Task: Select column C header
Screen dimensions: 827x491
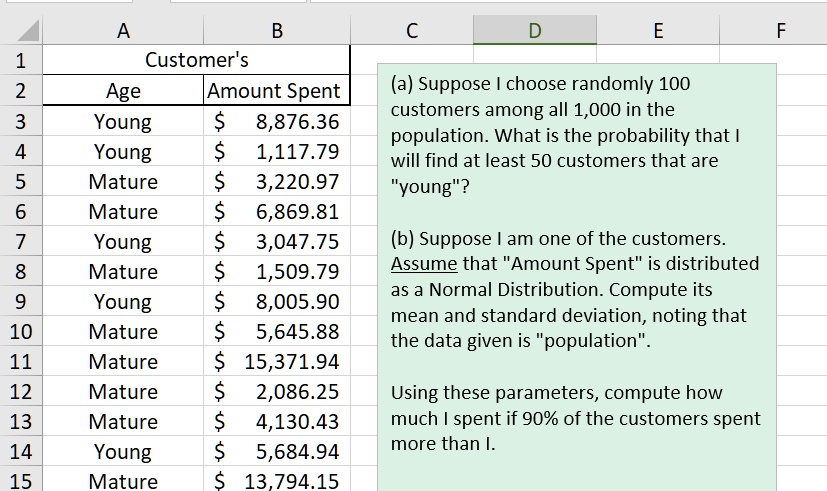Action: pyautogui.click(x=412, y=31)
